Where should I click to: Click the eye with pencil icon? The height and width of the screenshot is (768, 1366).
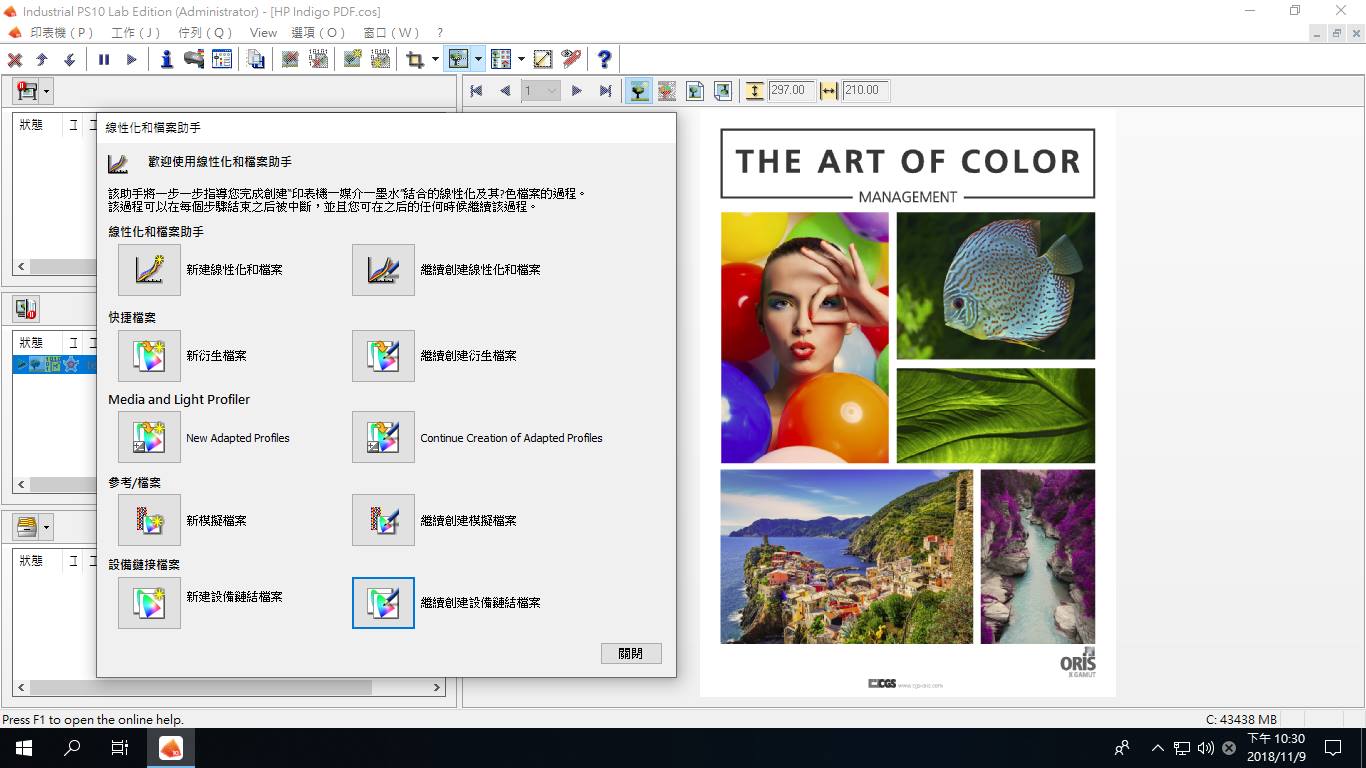click(x=570, y=60)
